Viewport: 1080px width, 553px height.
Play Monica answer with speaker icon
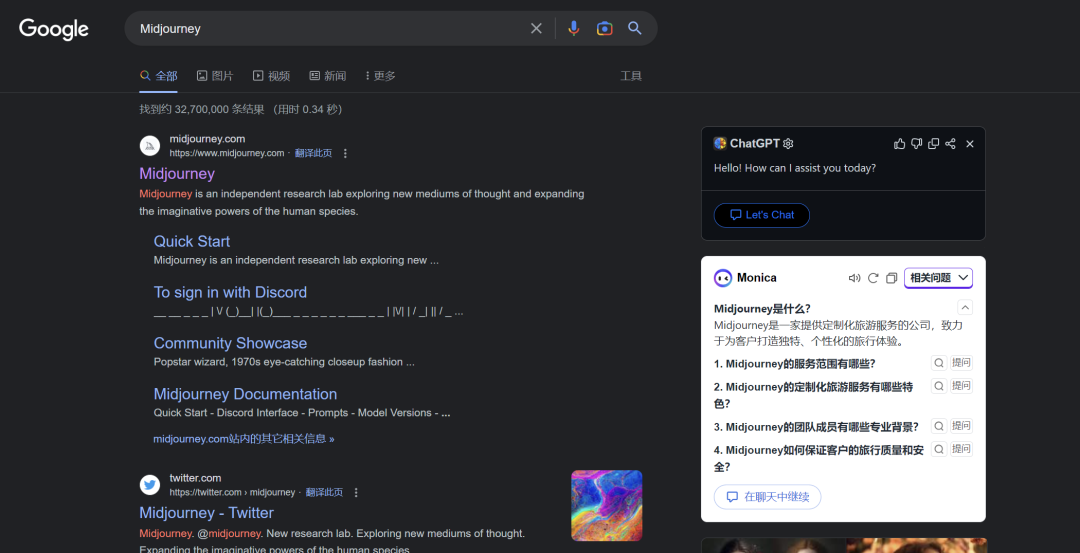[854, 278]
